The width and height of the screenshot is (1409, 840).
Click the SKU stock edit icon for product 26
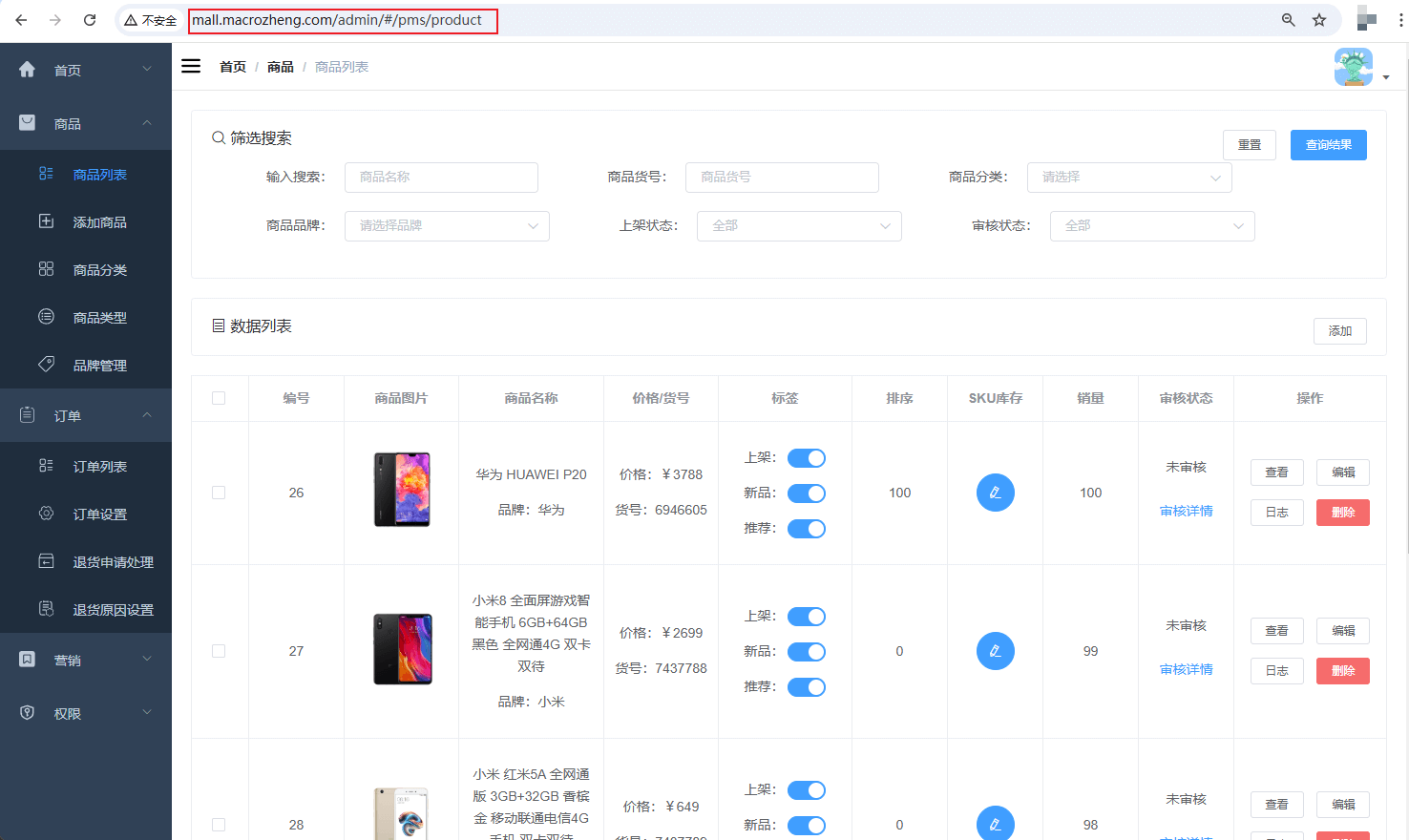click(995, 493)
